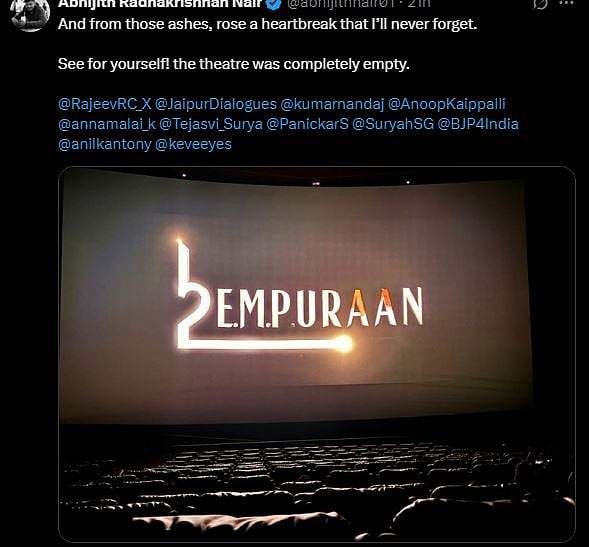Open the Grok icon on the tweet
Viewport: 589px width, 547px height.
(540, 4)
